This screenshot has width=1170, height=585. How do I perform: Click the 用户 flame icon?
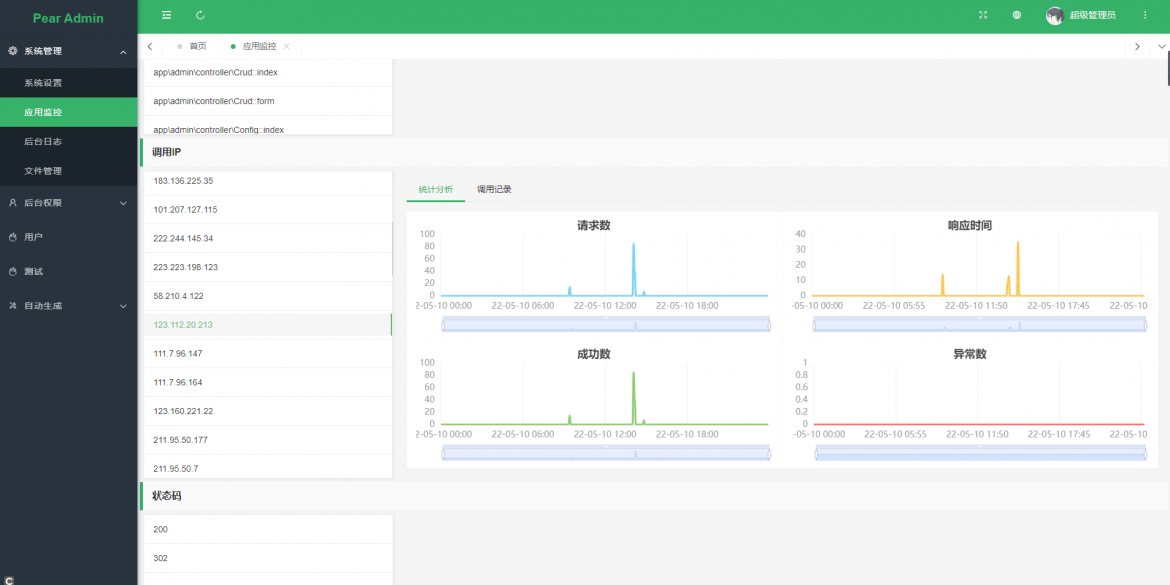(x=13, y=237)
